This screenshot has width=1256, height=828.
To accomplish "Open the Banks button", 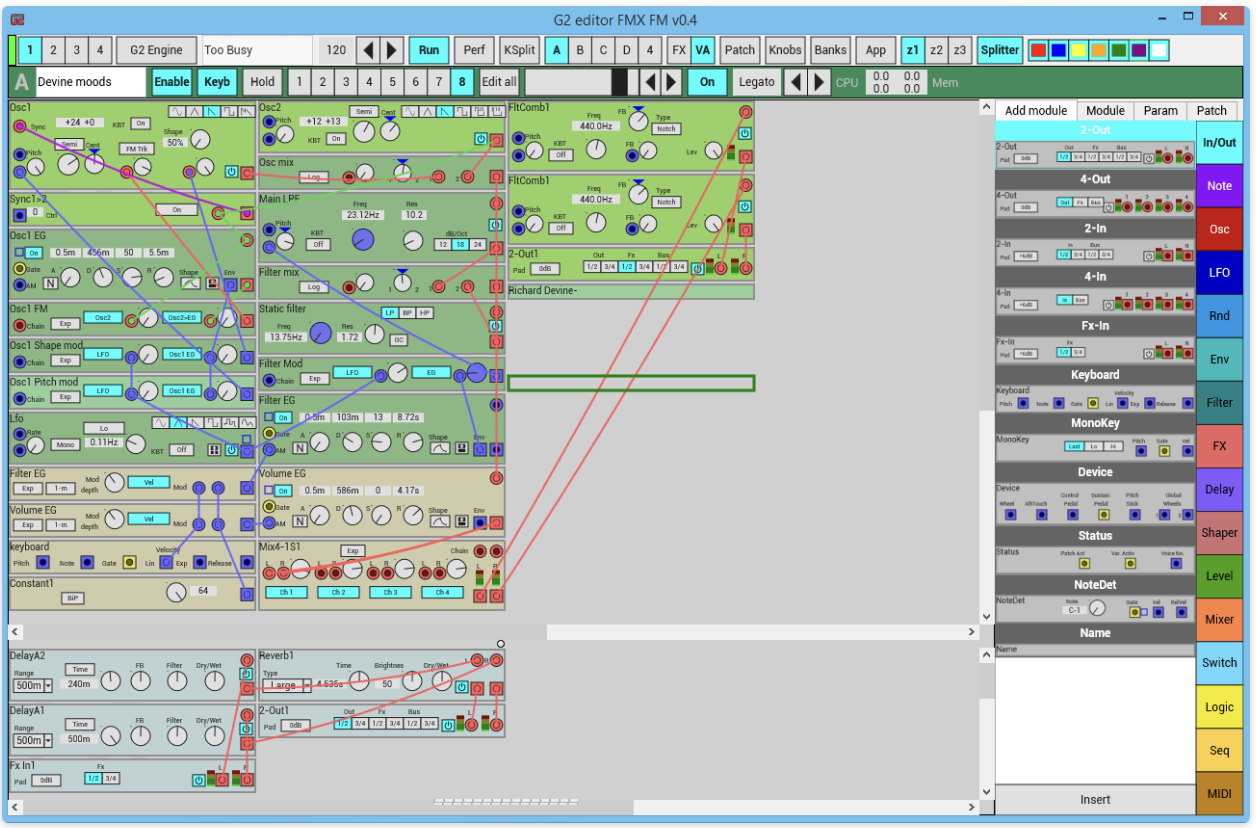I will pyautogui.click(x=830, y=50).
